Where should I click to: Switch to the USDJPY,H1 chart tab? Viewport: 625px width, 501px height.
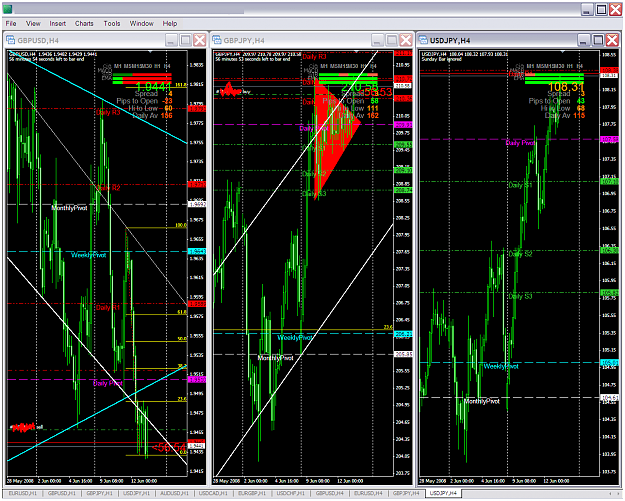[x=136, y=493]
